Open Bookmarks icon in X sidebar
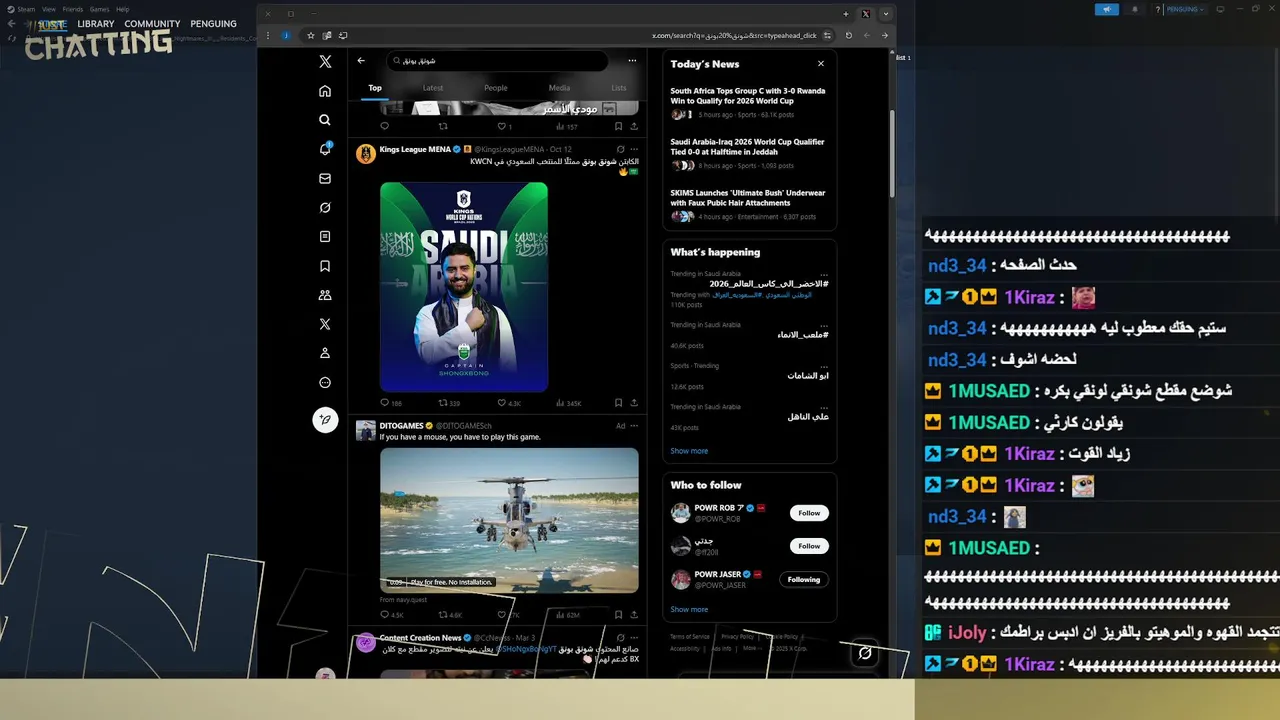 click(325, 266)
